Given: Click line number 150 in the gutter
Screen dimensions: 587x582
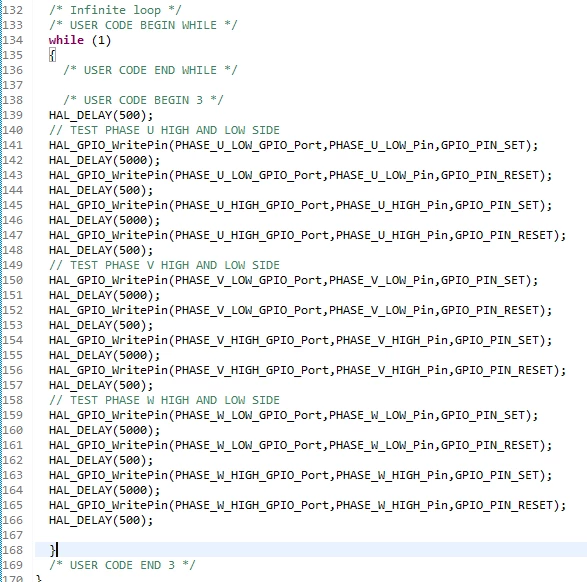Looking at the screenshot, I should (x=12, y=280).
